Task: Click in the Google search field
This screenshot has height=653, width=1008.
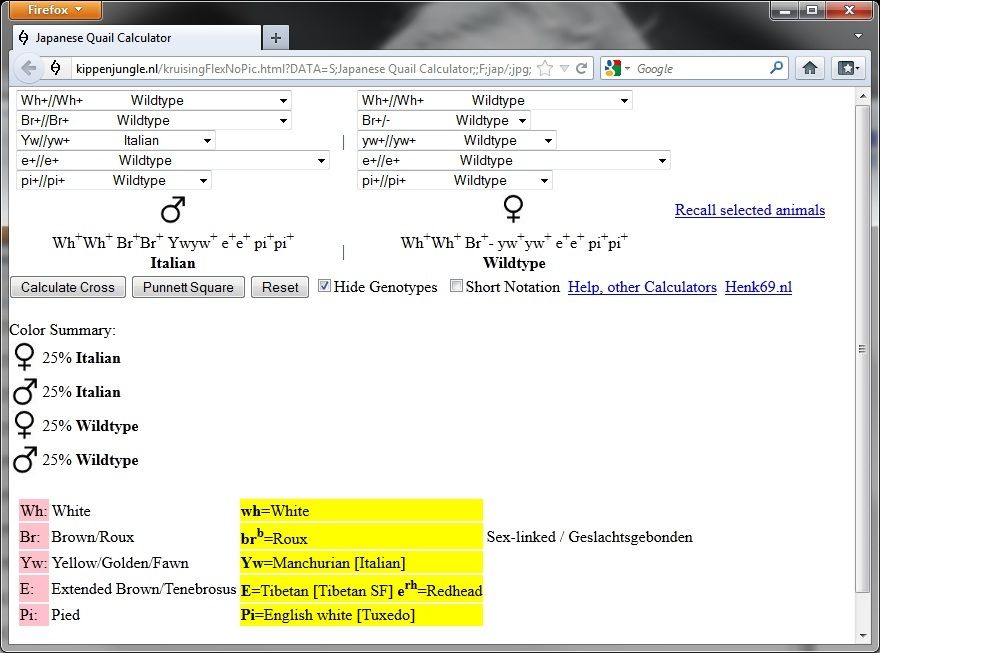Action: [x=700, y=69]
